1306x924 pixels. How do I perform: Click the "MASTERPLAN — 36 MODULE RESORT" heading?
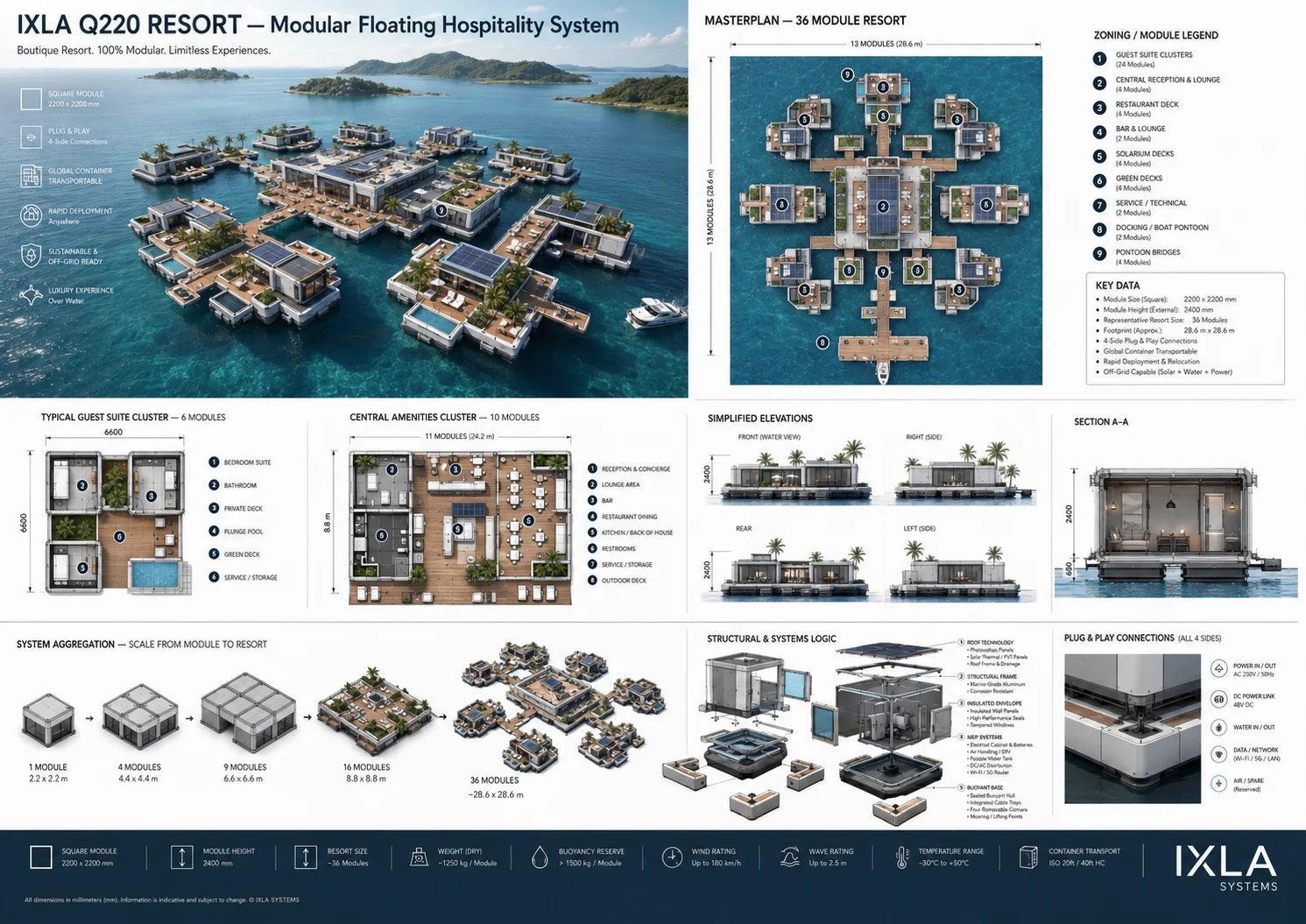coord(805,20)
